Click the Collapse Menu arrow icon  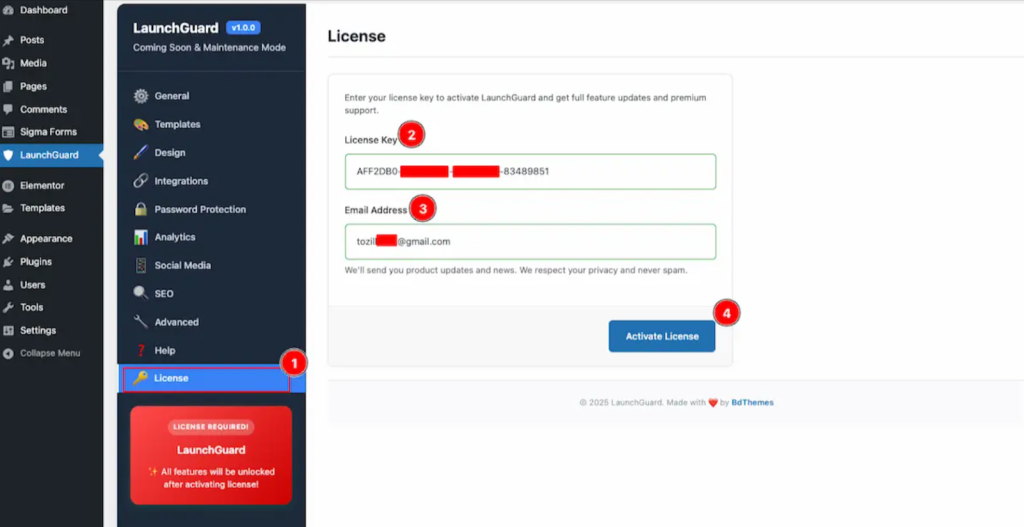(8, 353)
